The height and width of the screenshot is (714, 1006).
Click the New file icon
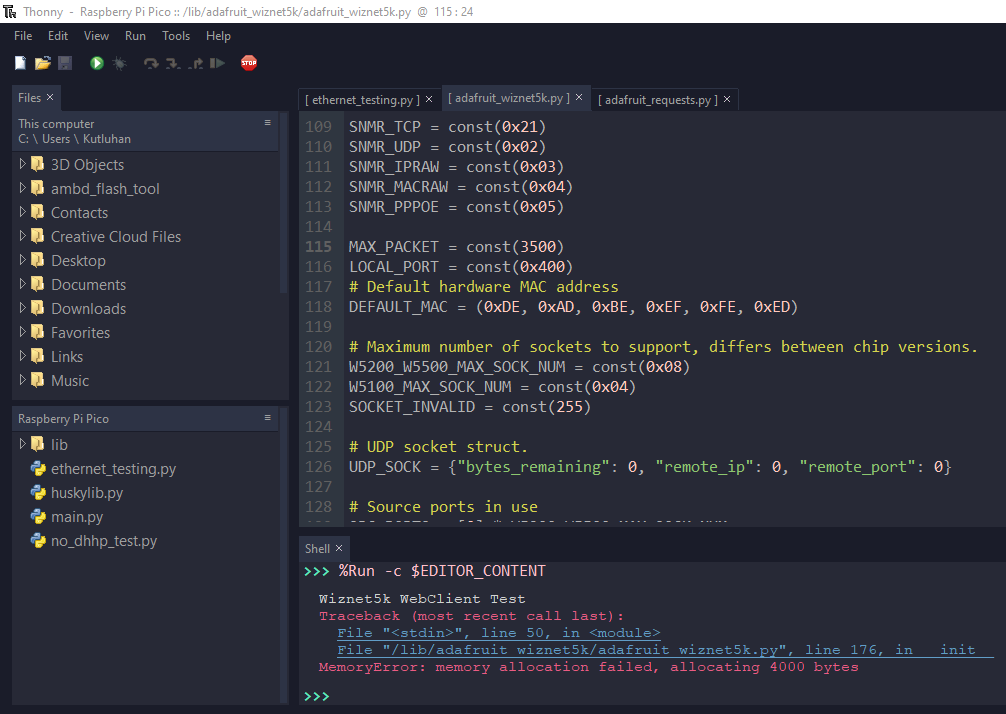[20, 63]
